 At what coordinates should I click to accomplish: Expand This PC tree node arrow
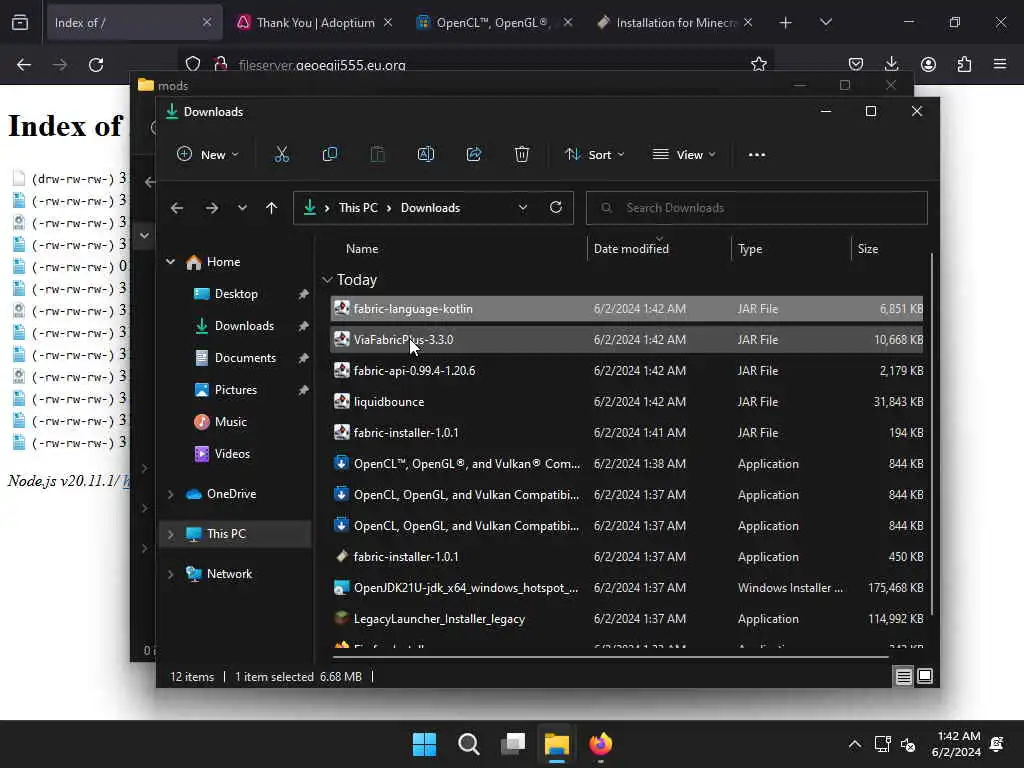point(170,534)
